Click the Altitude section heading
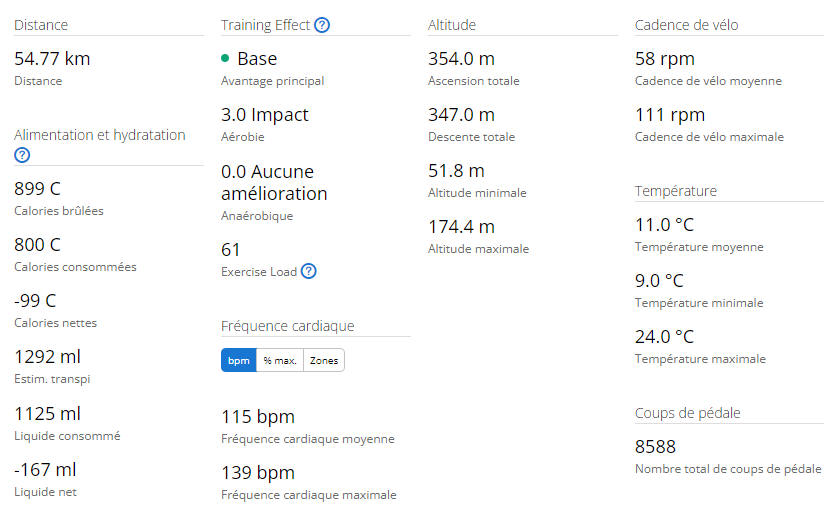Viewport: 824px width, 520px height. point(452,25)
